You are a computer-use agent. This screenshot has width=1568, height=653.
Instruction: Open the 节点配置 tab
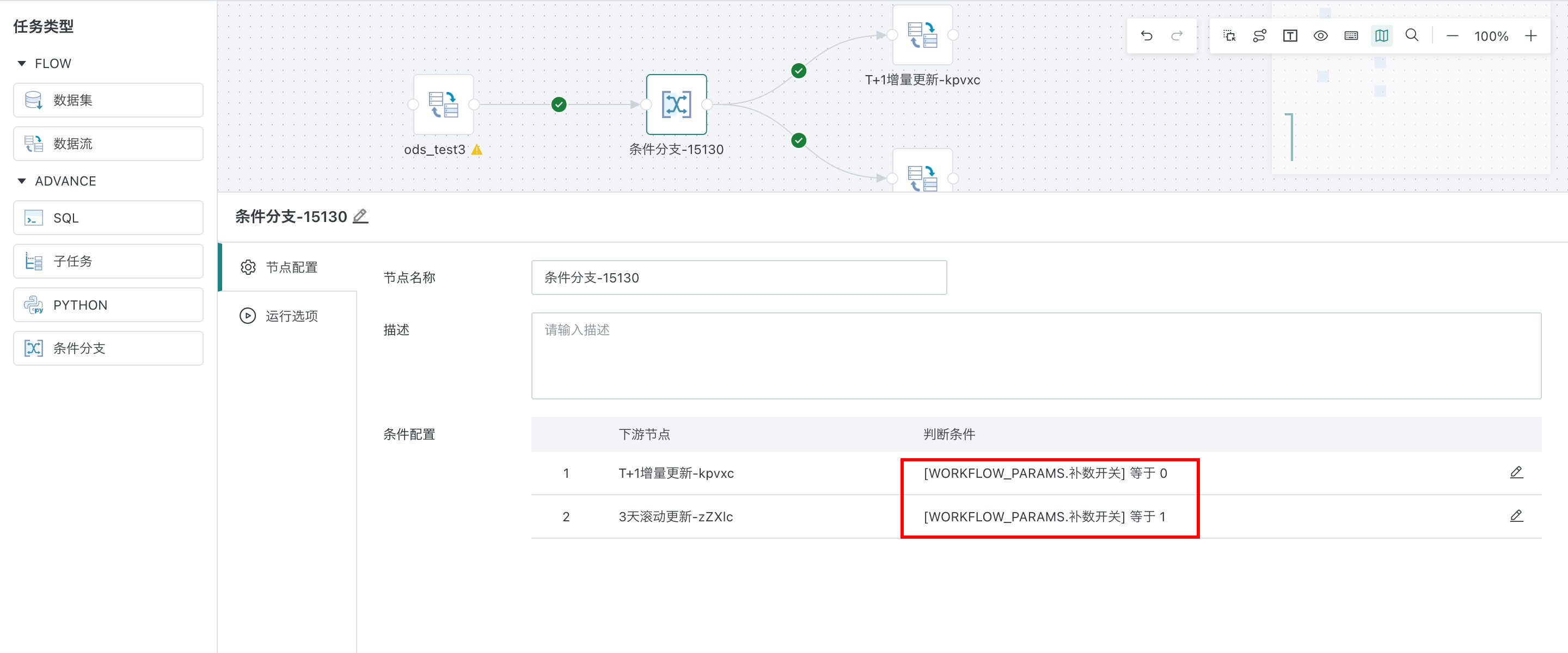[x=291, y=267]
